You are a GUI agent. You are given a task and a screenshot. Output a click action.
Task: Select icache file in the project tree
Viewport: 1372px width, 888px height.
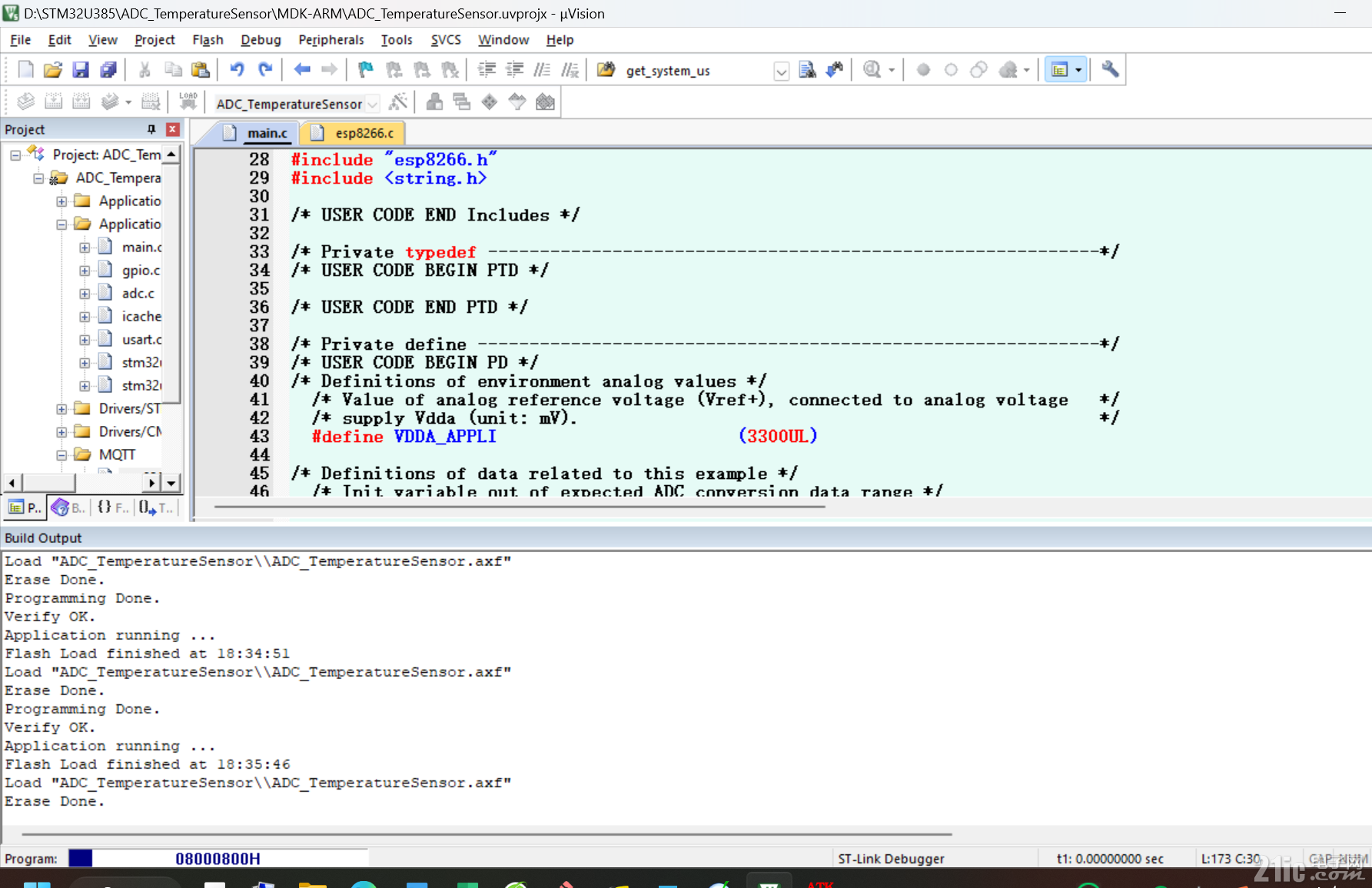[x=141, y=317]
